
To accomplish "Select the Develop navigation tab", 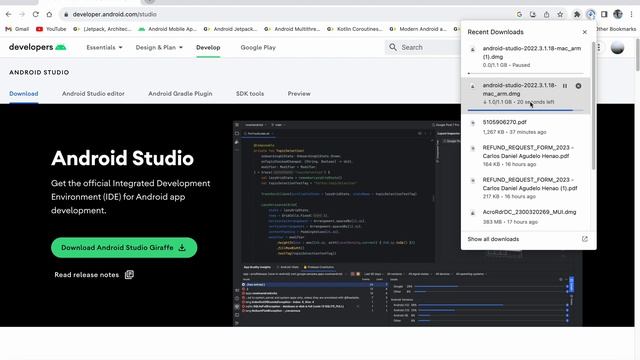I will coord(208,47).
